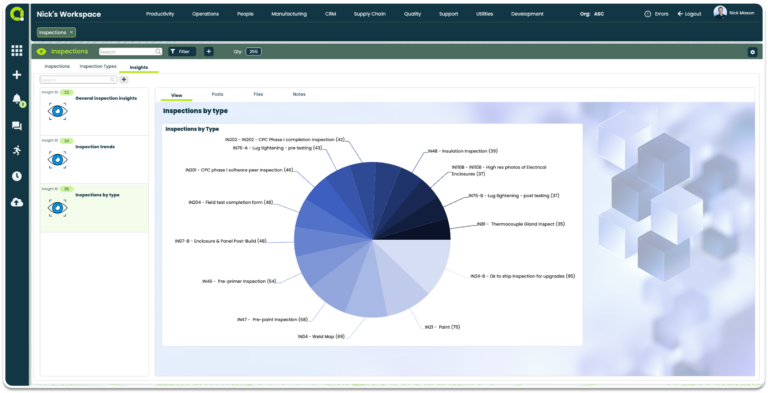Image resolution: width=768 pixels, height=393 pixels.
Task: Open the Productivity menu
Action: (160, 14)
